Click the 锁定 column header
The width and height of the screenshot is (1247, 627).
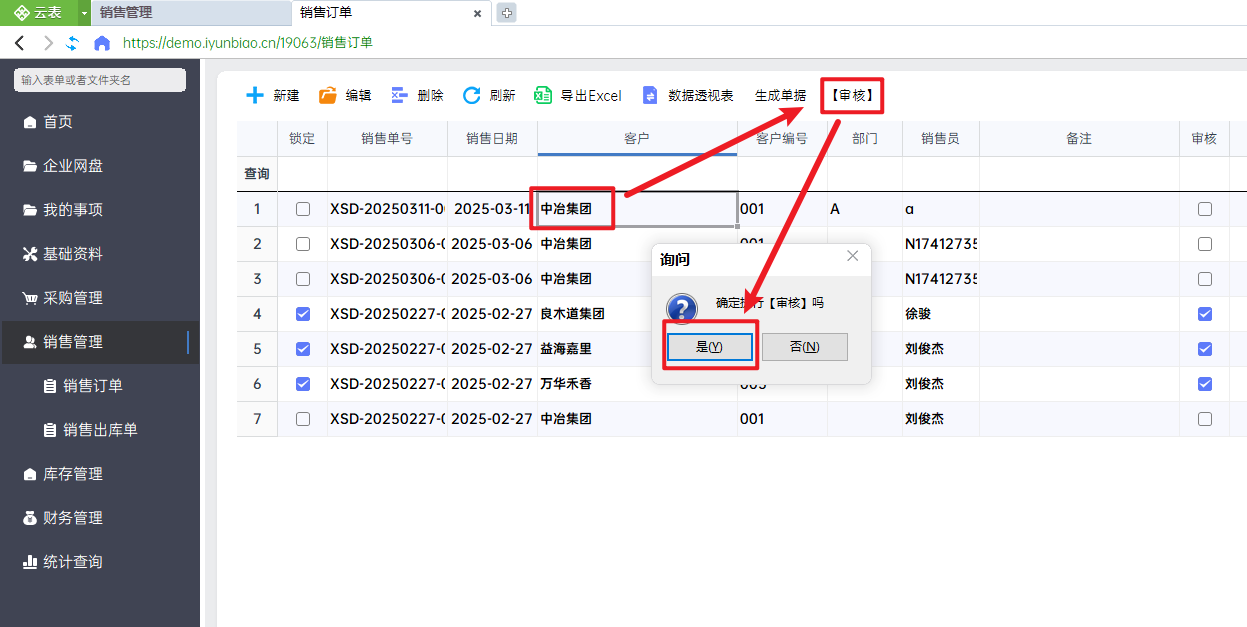point(302,139)
